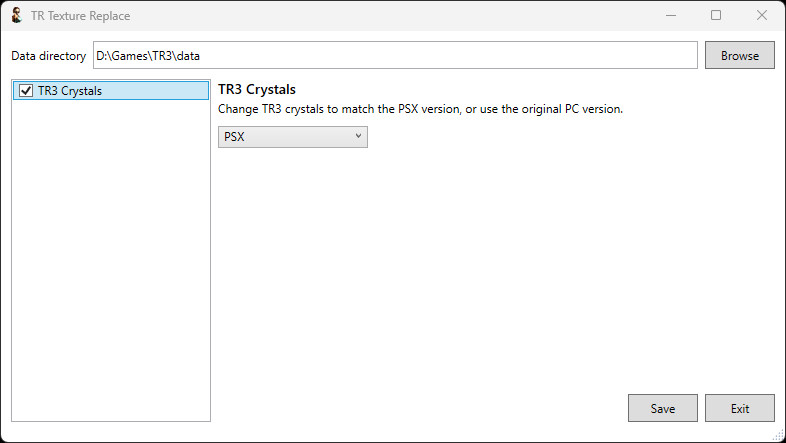Click the crystals description text
Screen dimensions: 786x443
420,109
